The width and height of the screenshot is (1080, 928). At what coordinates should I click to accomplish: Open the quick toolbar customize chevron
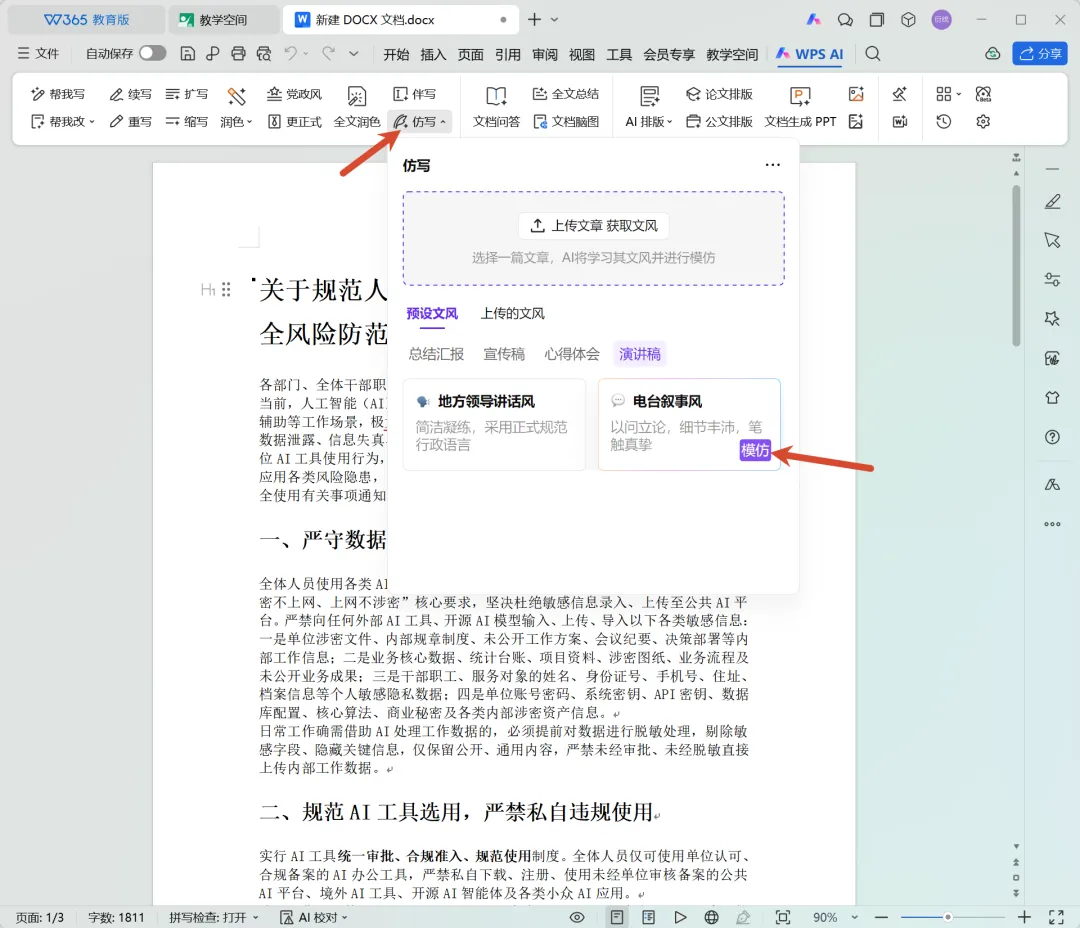coord(353,54)
